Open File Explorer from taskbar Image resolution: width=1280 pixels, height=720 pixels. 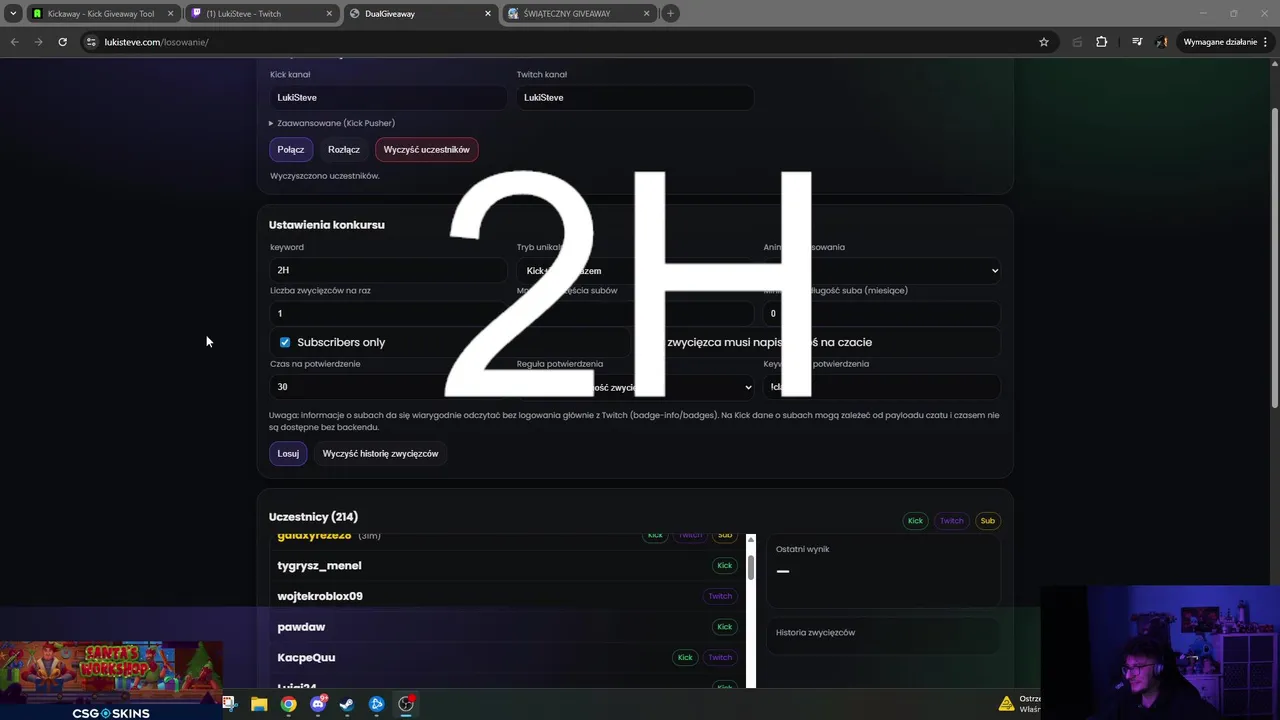[x=259, y=704]
